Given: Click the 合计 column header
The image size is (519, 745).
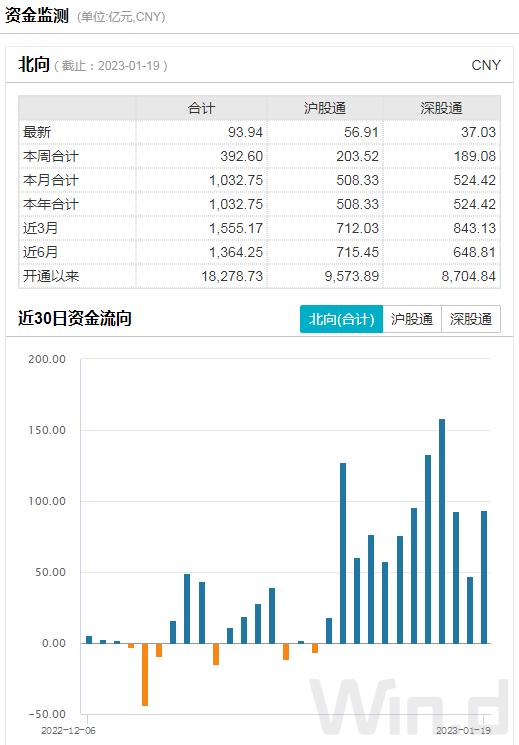Looking at the screenshot, I should tap(202, 108).
